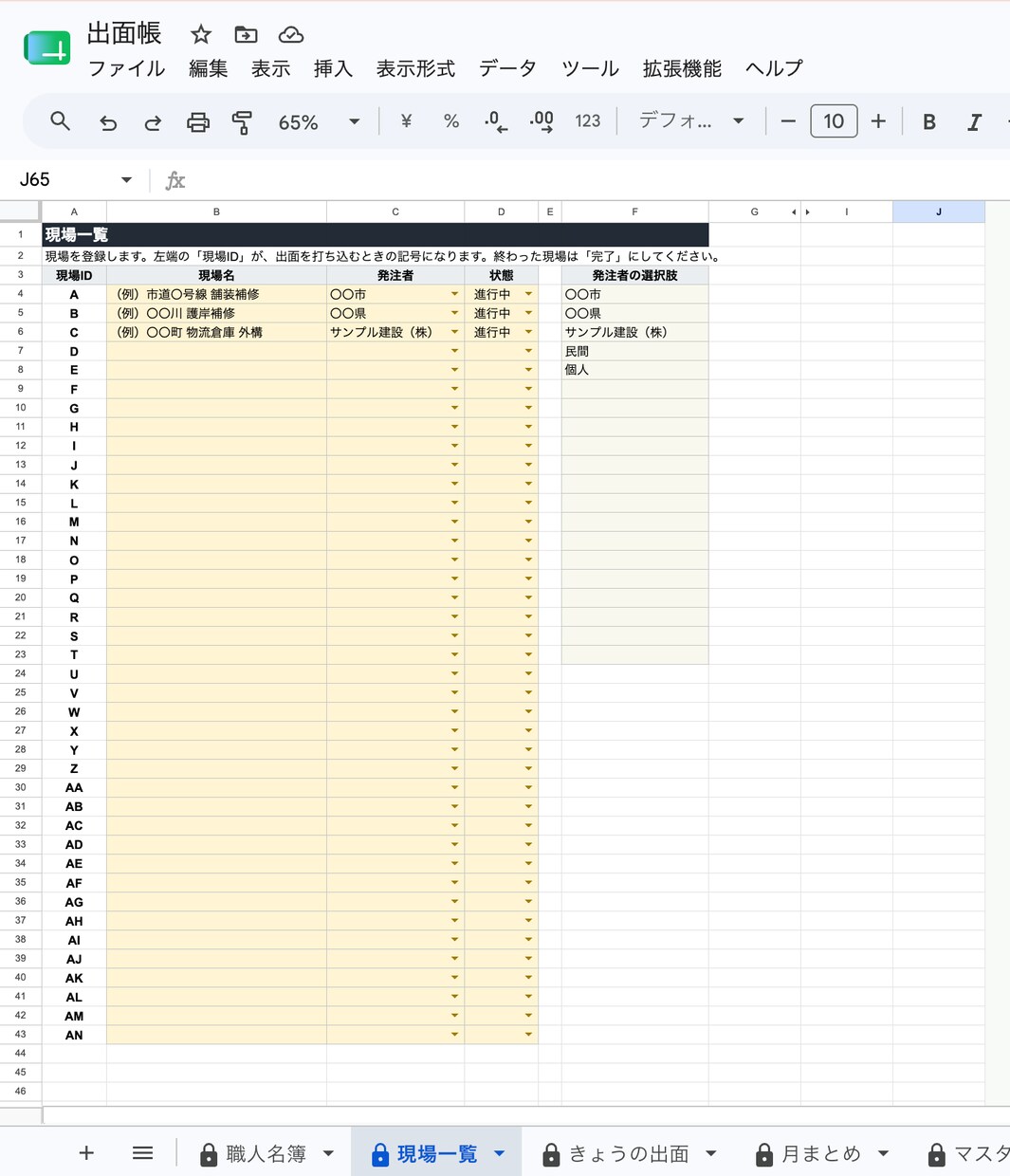
Task: Open the 表示形式 menu
Action: tap(415, 69)
